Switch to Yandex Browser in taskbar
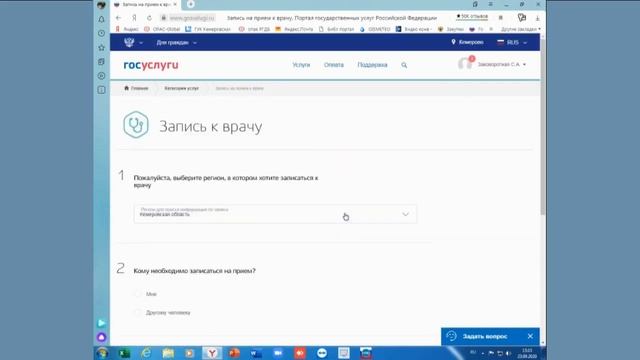 pos(212,353)
